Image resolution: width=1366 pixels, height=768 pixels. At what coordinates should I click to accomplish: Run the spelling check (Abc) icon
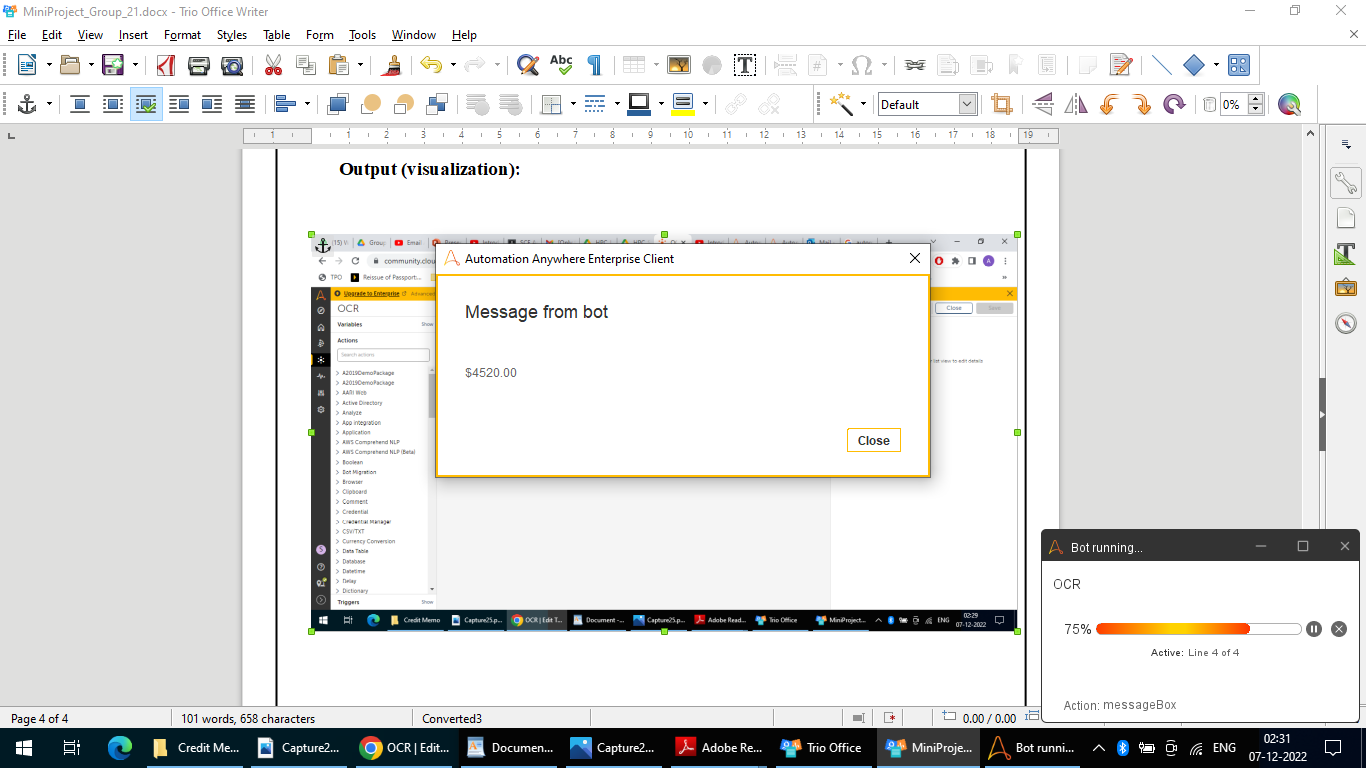pos(561,65)
